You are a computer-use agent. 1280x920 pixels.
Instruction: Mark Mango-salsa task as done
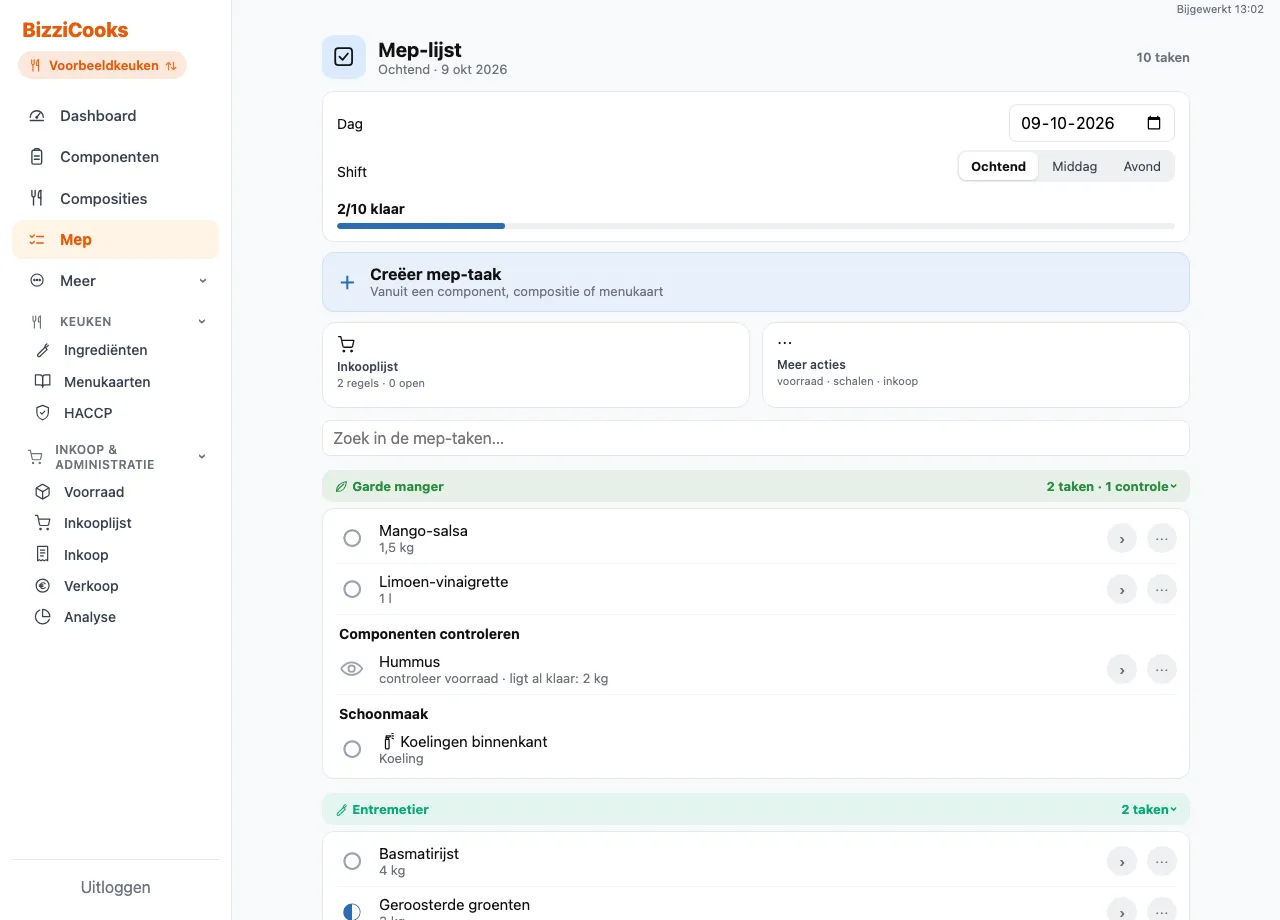352,539
